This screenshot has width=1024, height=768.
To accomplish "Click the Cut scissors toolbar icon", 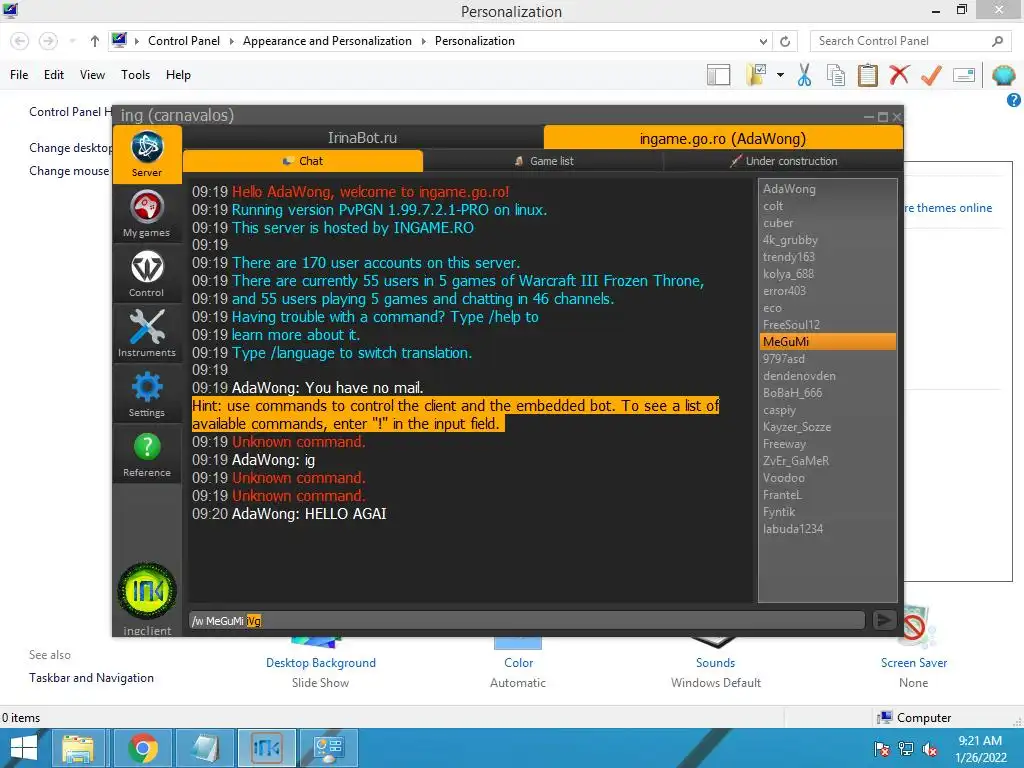I will pos(804,75).
